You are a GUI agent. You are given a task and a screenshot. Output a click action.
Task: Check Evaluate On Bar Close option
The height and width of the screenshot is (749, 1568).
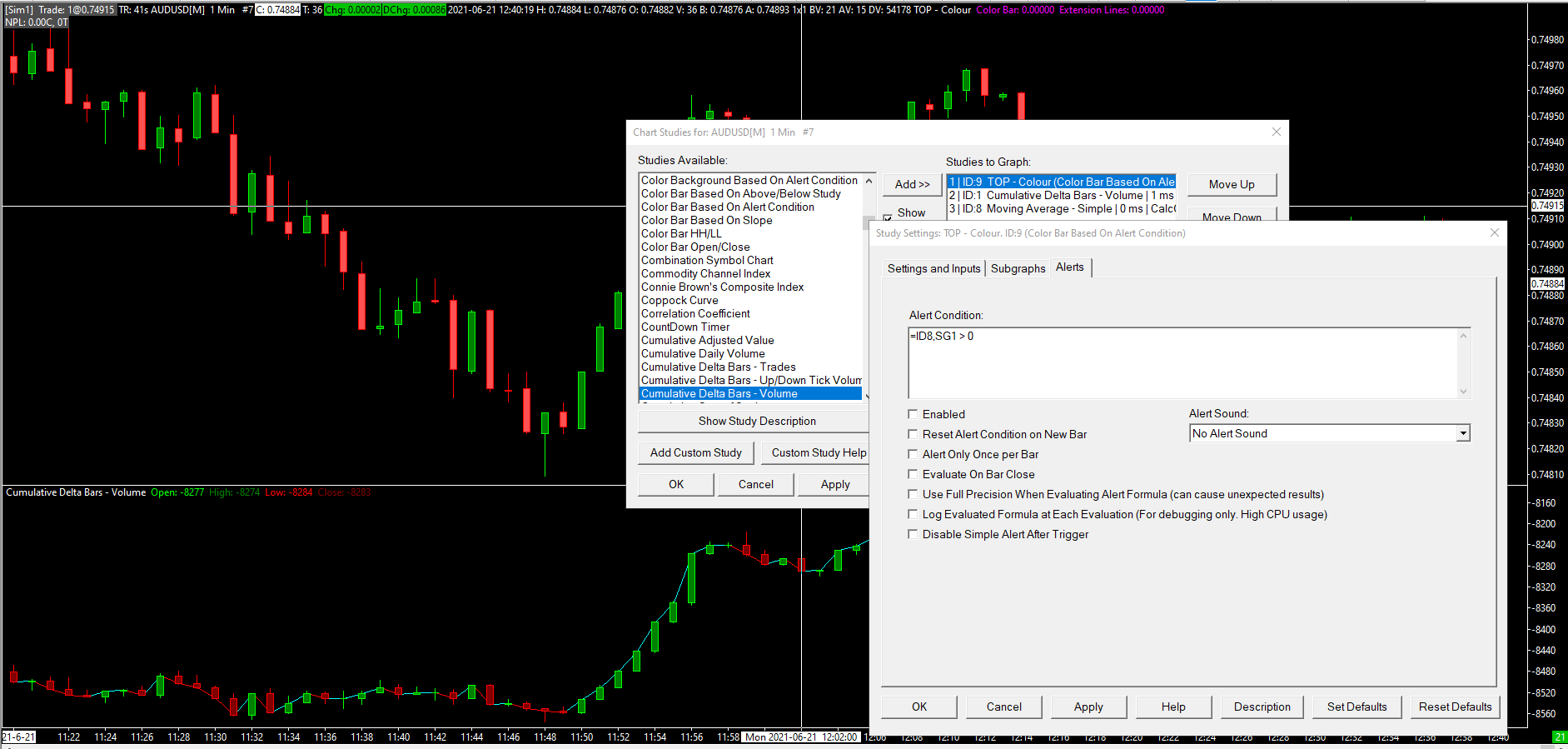(x=913, y=474)
